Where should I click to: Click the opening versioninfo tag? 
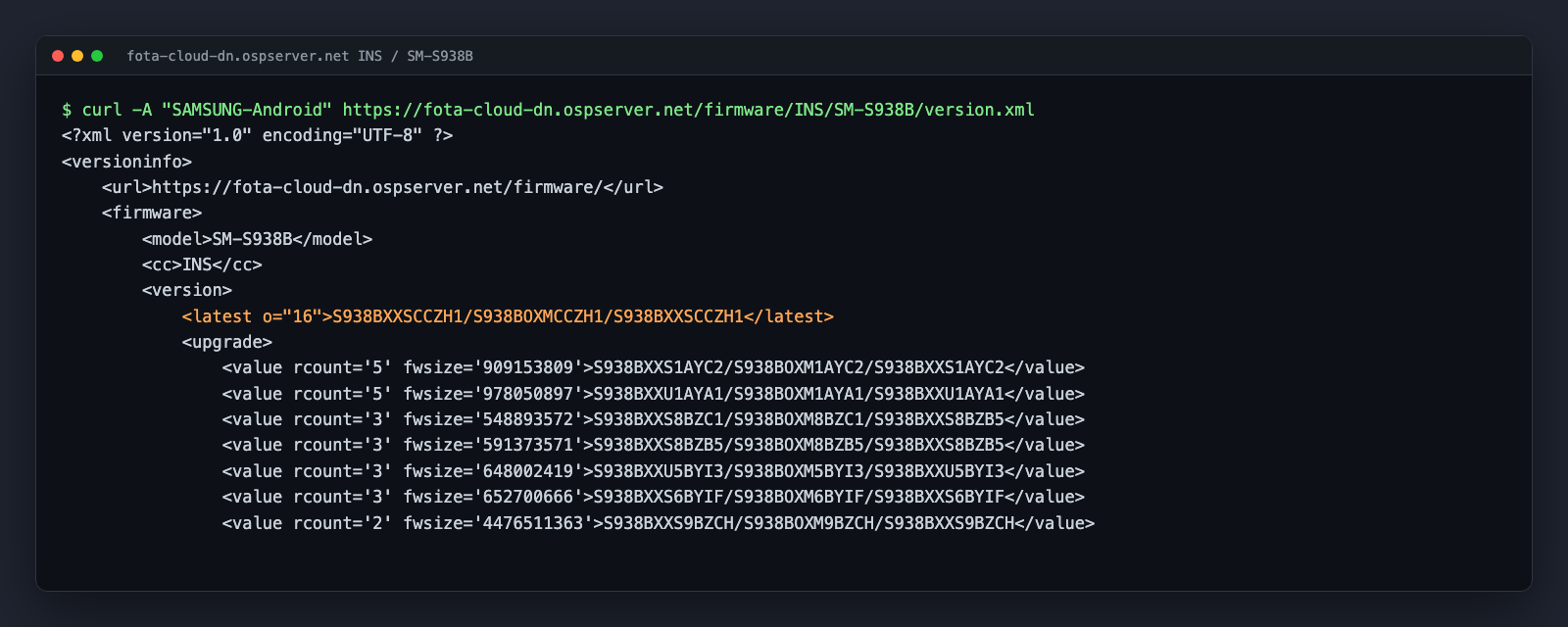coord(126,162)
